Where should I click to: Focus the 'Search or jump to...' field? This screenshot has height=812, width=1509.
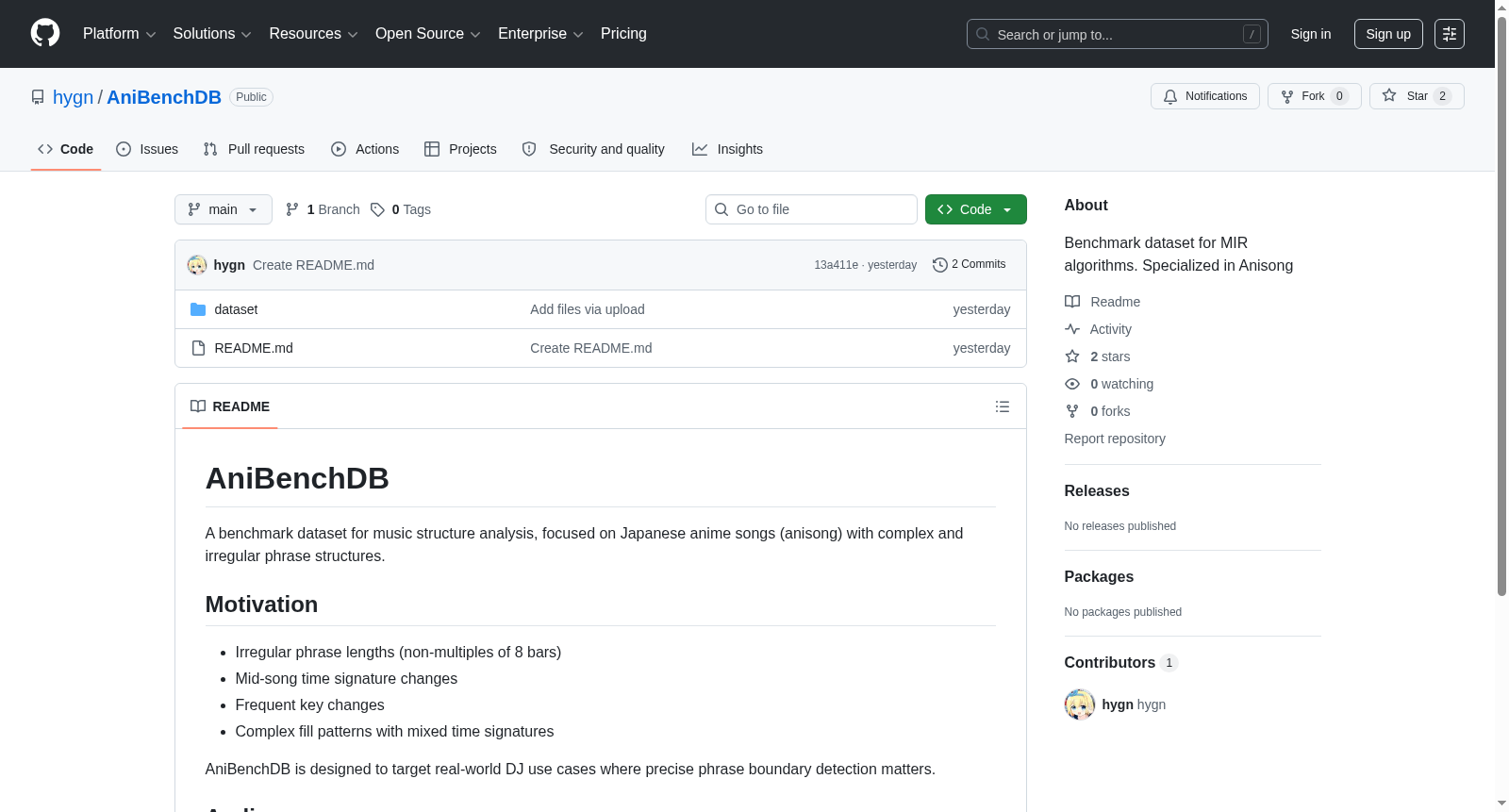(x=1118, y=34)
